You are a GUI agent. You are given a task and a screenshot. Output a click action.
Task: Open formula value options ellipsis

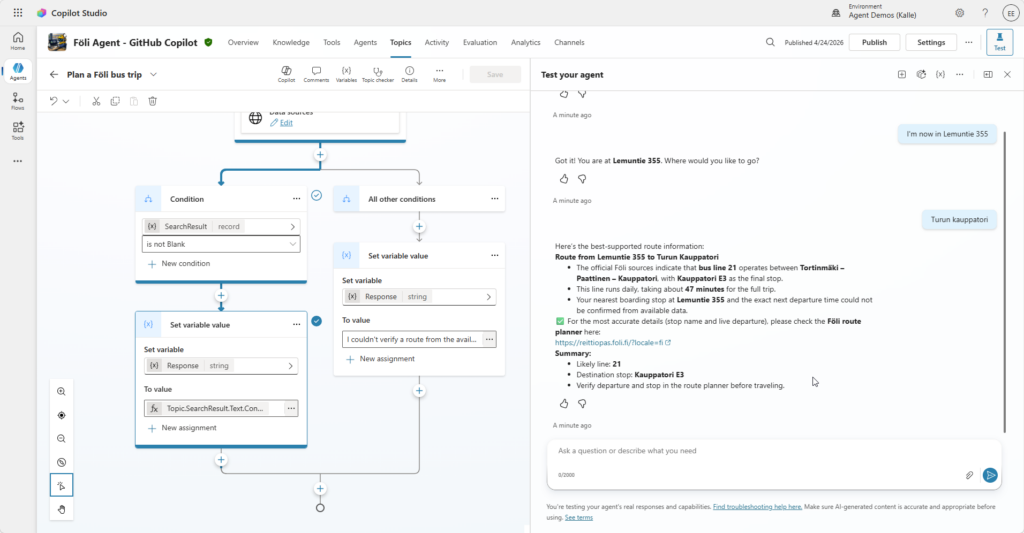(291, 408)
